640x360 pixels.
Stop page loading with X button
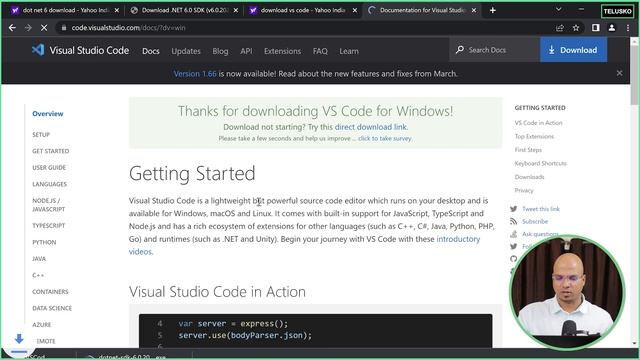44,28
